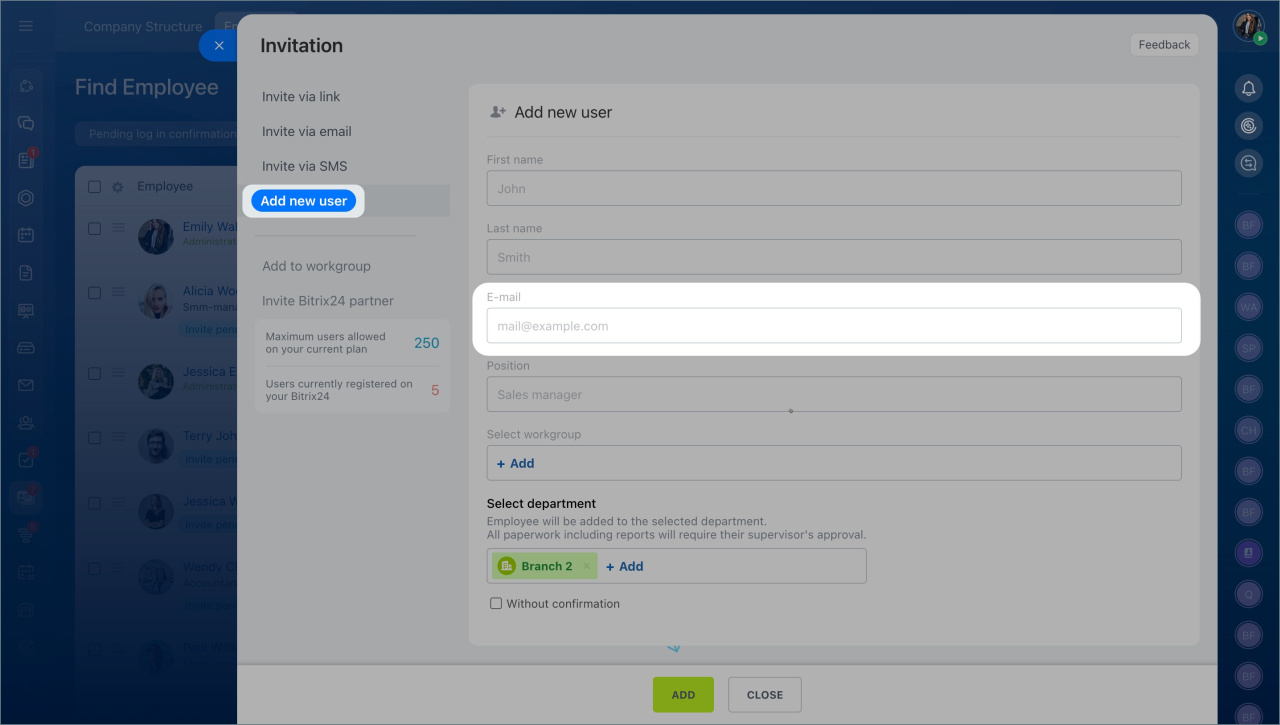Viewport: 1280px width, 725px height.
Task: Click + Add under Select workgroup
Action: (516, 463)
